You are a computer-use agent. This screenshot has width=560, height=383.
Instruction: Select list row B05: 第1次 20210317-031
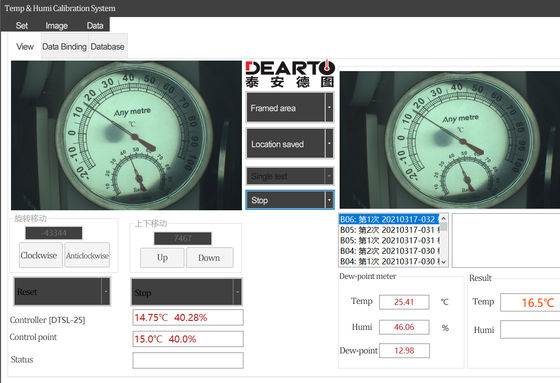tap(389, 240)
